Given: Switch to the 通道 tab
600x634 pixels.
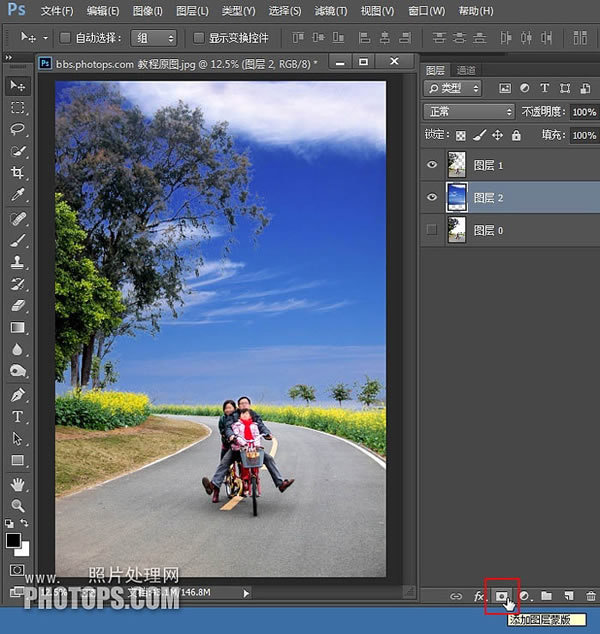Looking at the screenshot, I should point(466,70).
